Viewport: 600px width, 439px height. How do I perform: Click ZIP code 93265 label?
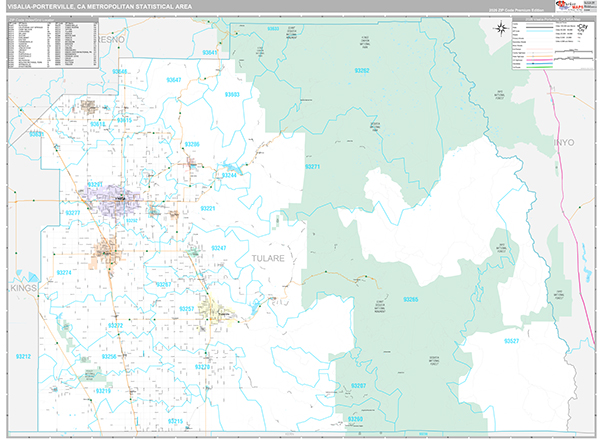(x=411, y=299)
